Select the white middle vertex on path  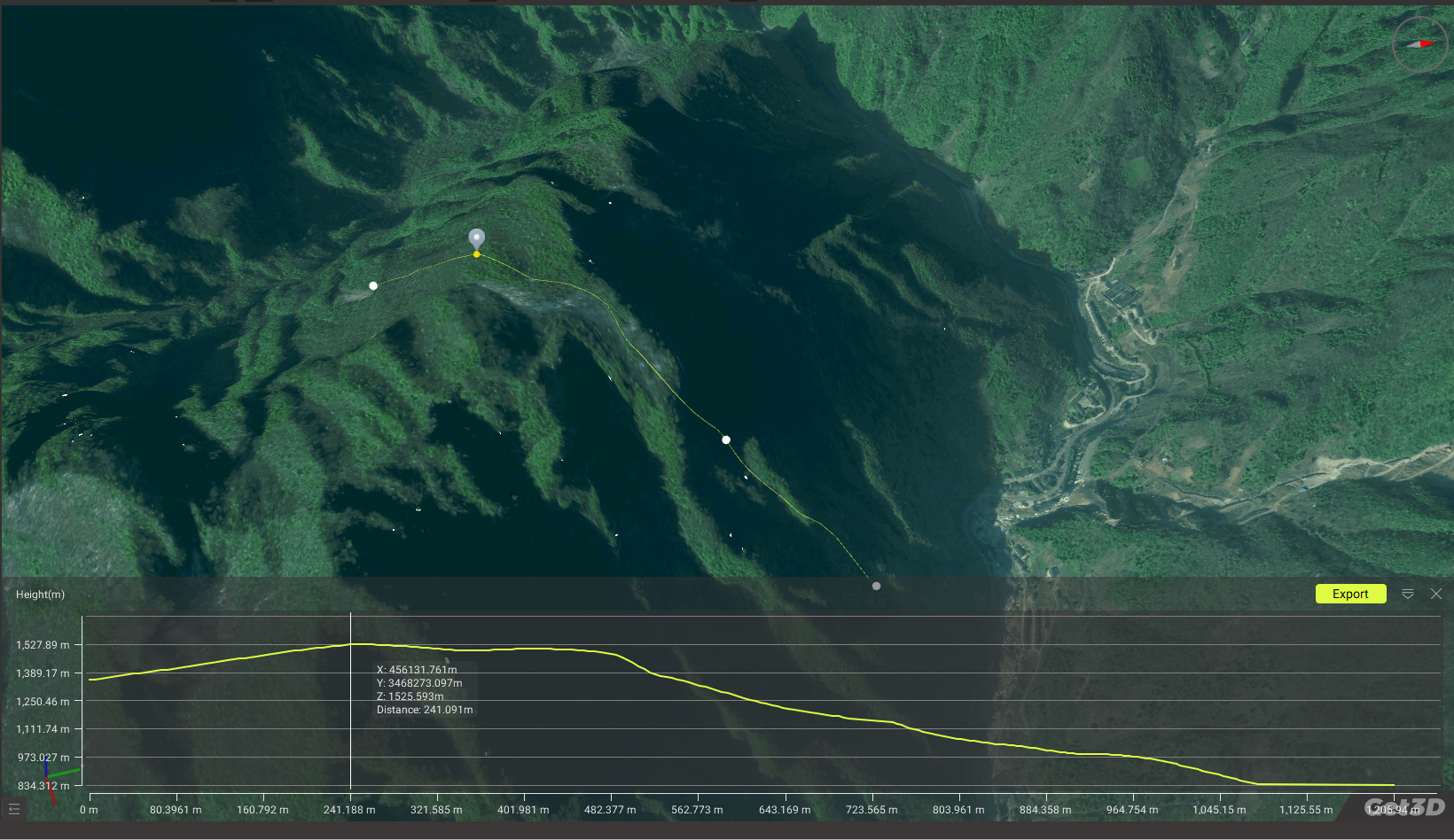click(726, 439)
